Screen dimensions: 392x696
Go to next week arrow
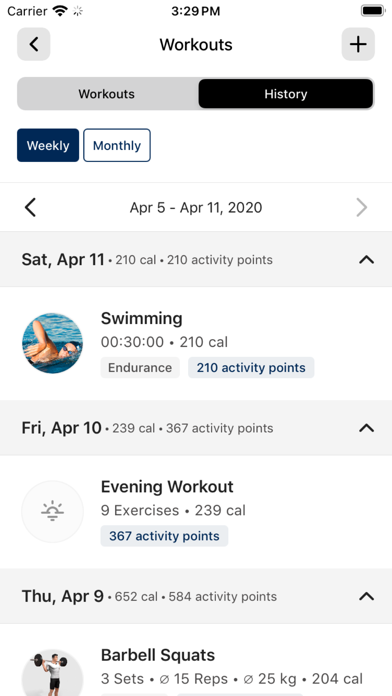coord(362,207)
